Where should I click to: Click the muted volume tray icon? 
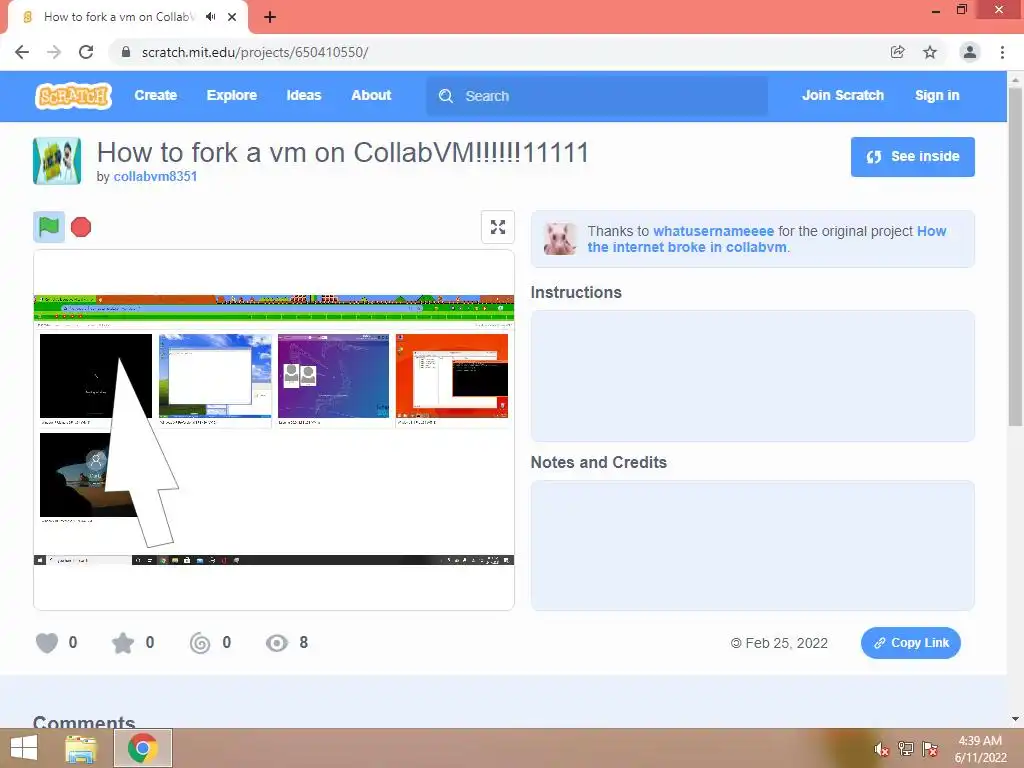click(x=881, y=750)
